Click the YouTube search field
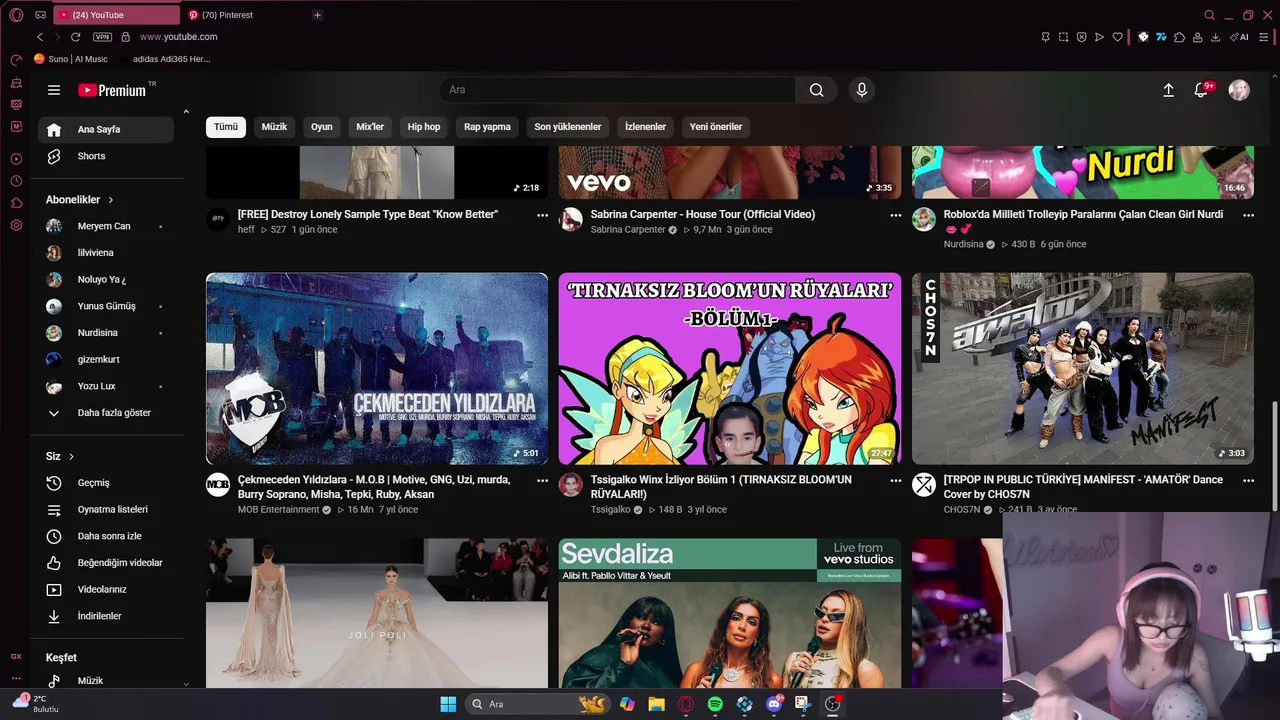Screen dimensions: 1280x720 (x=618, y=90)
